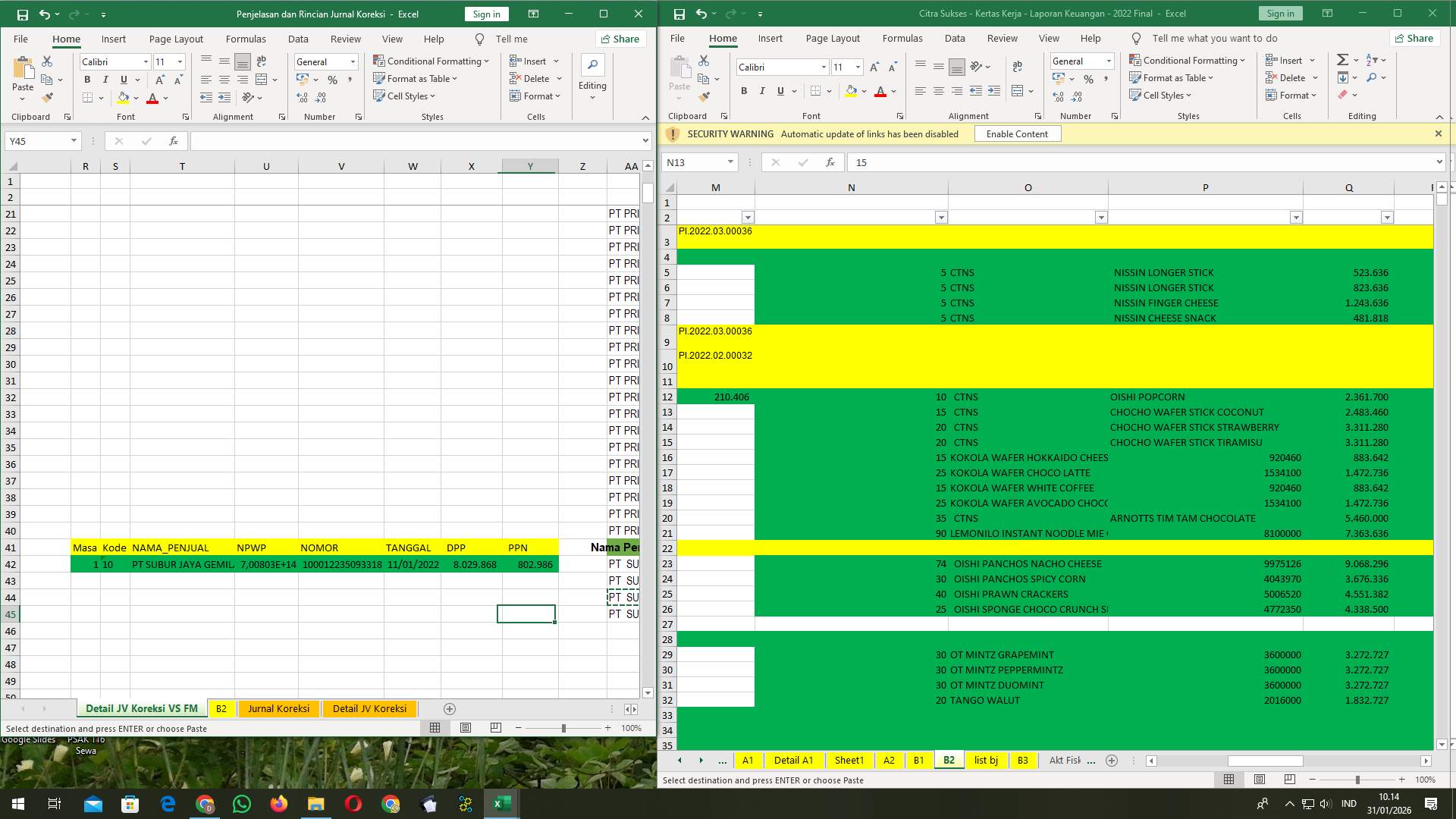
Task: Click Format as Table in right workbook
Action: pyautogui.click(x=1172, y=77)
